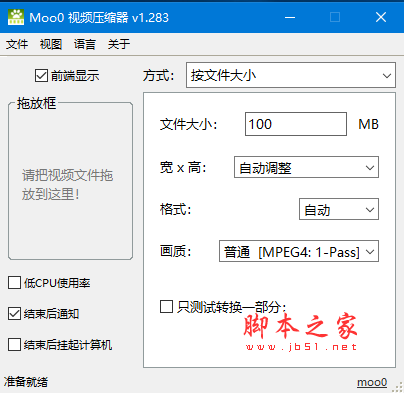Open the 格式 dropdown set to 自动
Image resolution: width=404 pixels, height=393 pixels.
[x=339, y=209]
